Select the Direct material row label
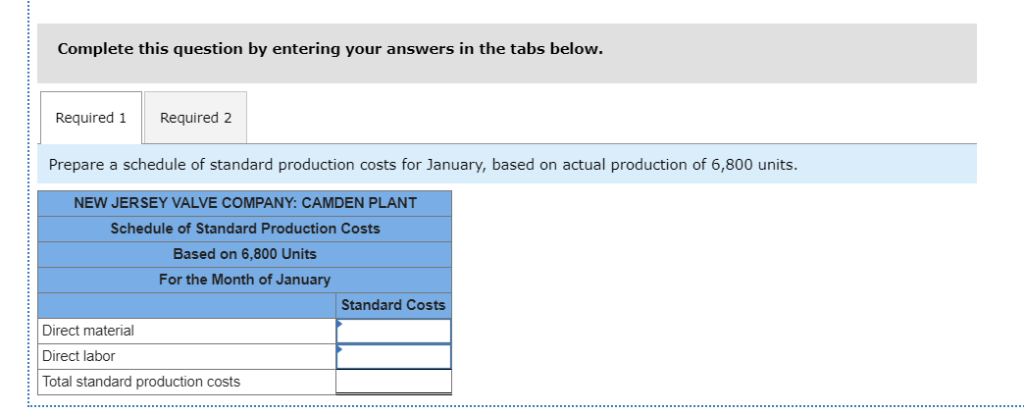Screen dimensions: 1024x413 pyautogui.click(x=88, y=331)
